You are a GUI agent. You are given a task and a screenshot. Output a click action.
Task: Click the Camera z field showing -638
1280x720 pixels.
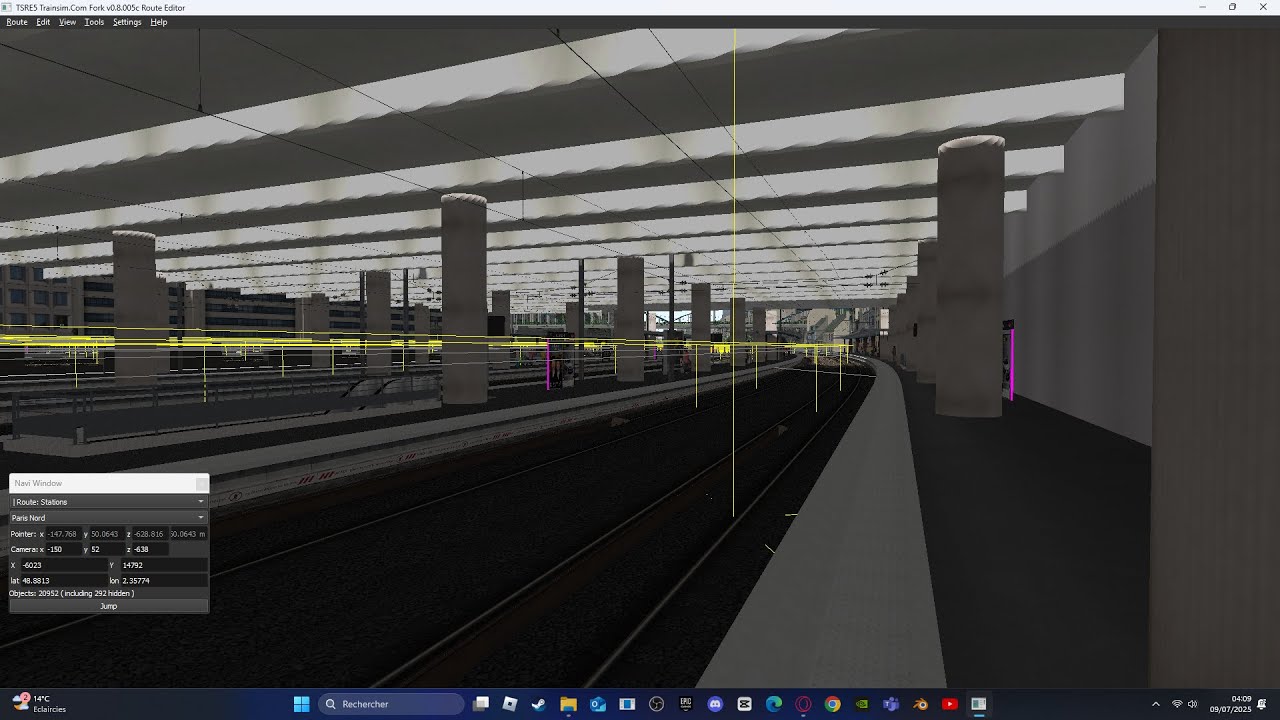[149, 549]
